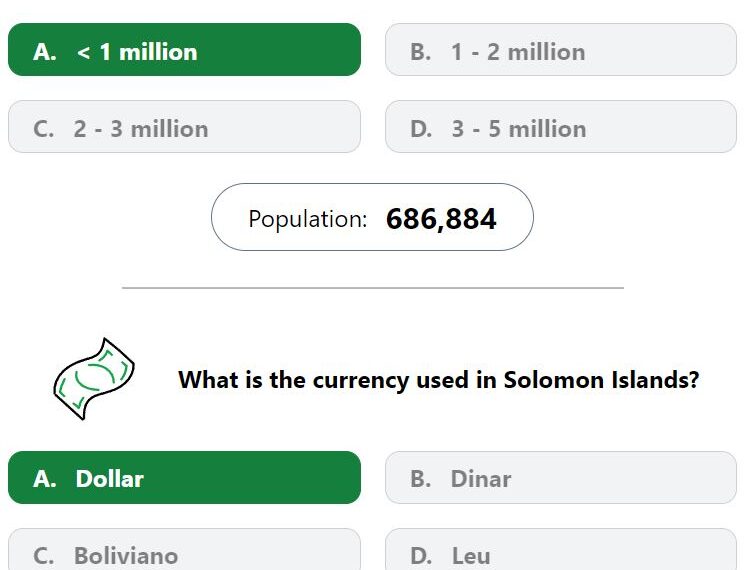Pick Boliviano as the answer
The width and height of the screenshot is (744, 570).
point(185,550)
